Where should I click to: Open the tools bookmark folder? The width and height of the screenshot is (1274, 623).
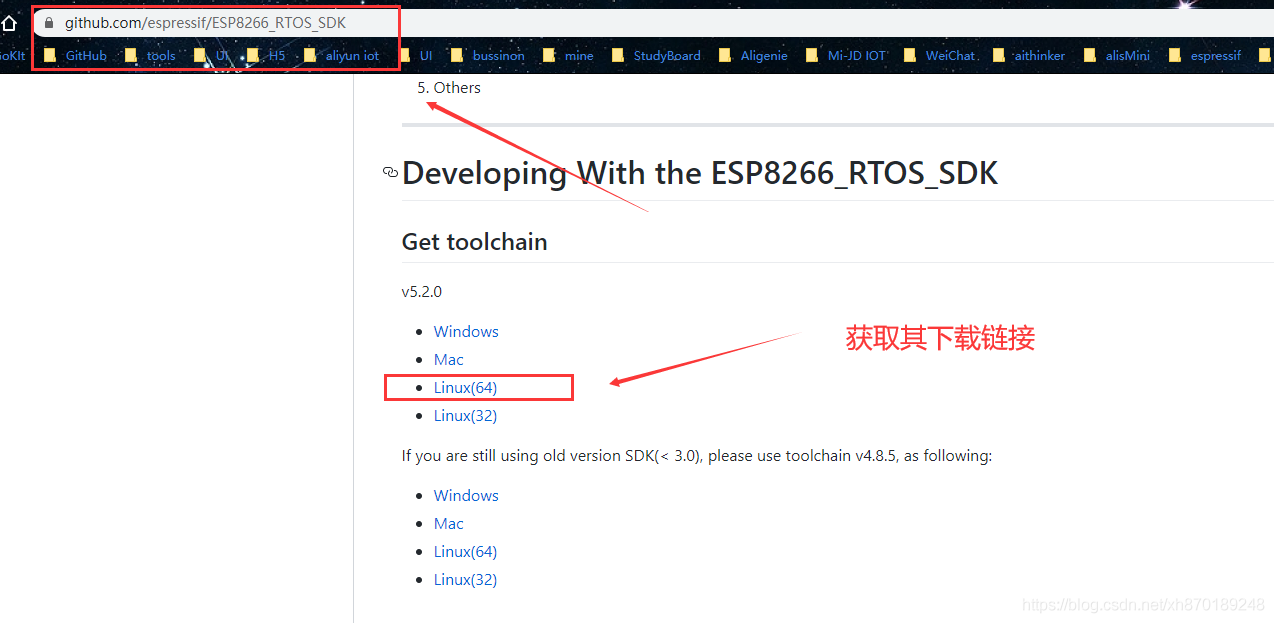tap(150, 56)
